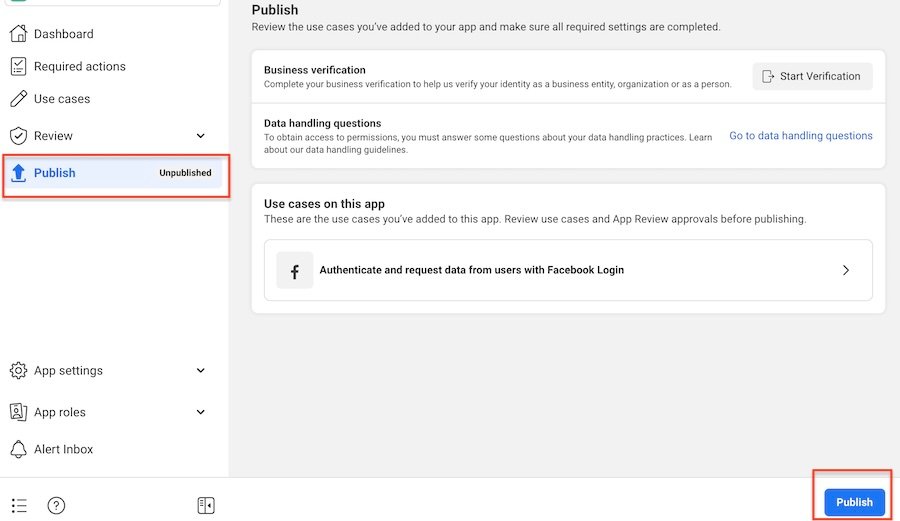This screenshot has width=900, height=521.
Task: Open the help question mark icon
Action: 56,505
